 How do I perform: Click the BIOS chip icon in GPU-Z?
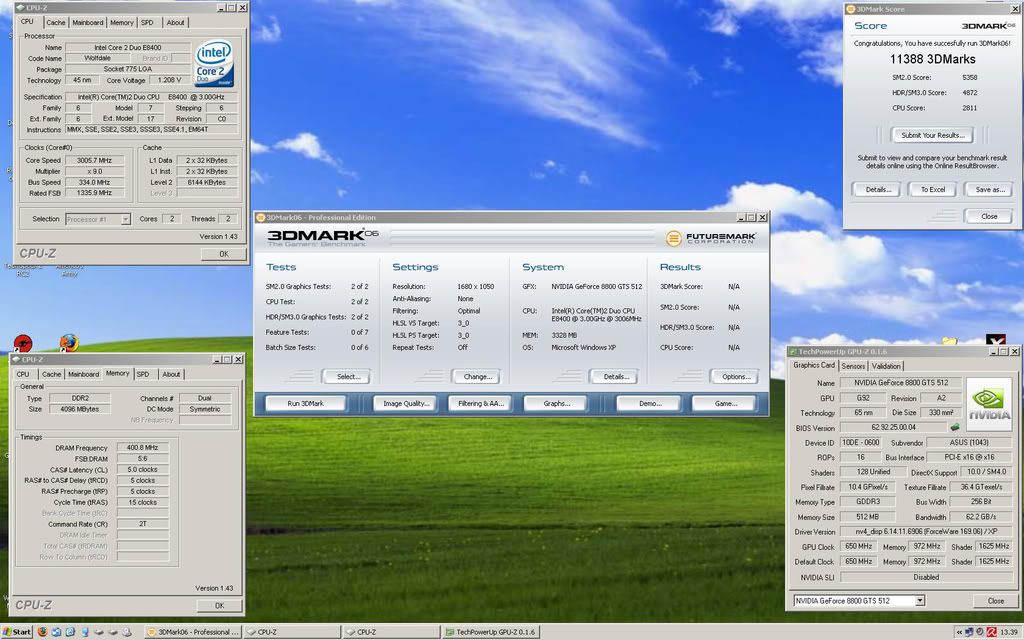click(954, 427)
